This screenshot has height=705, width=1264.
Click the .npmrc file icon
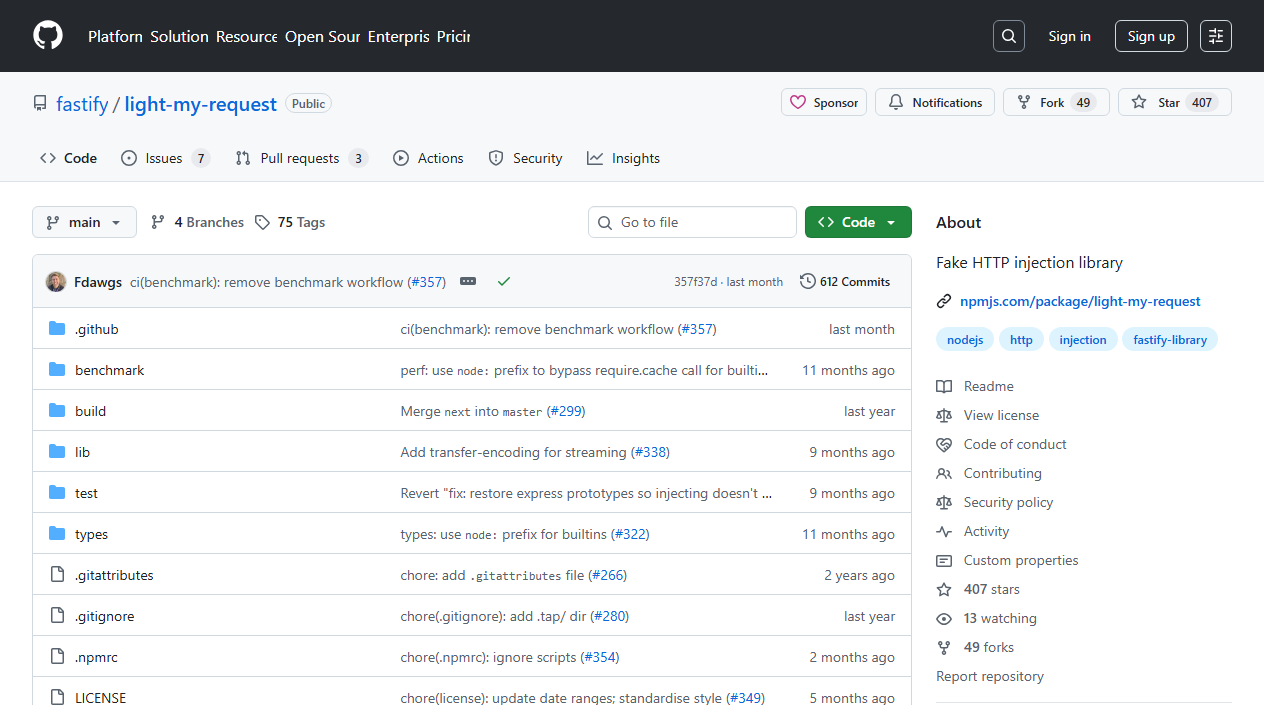click(57, 657)
